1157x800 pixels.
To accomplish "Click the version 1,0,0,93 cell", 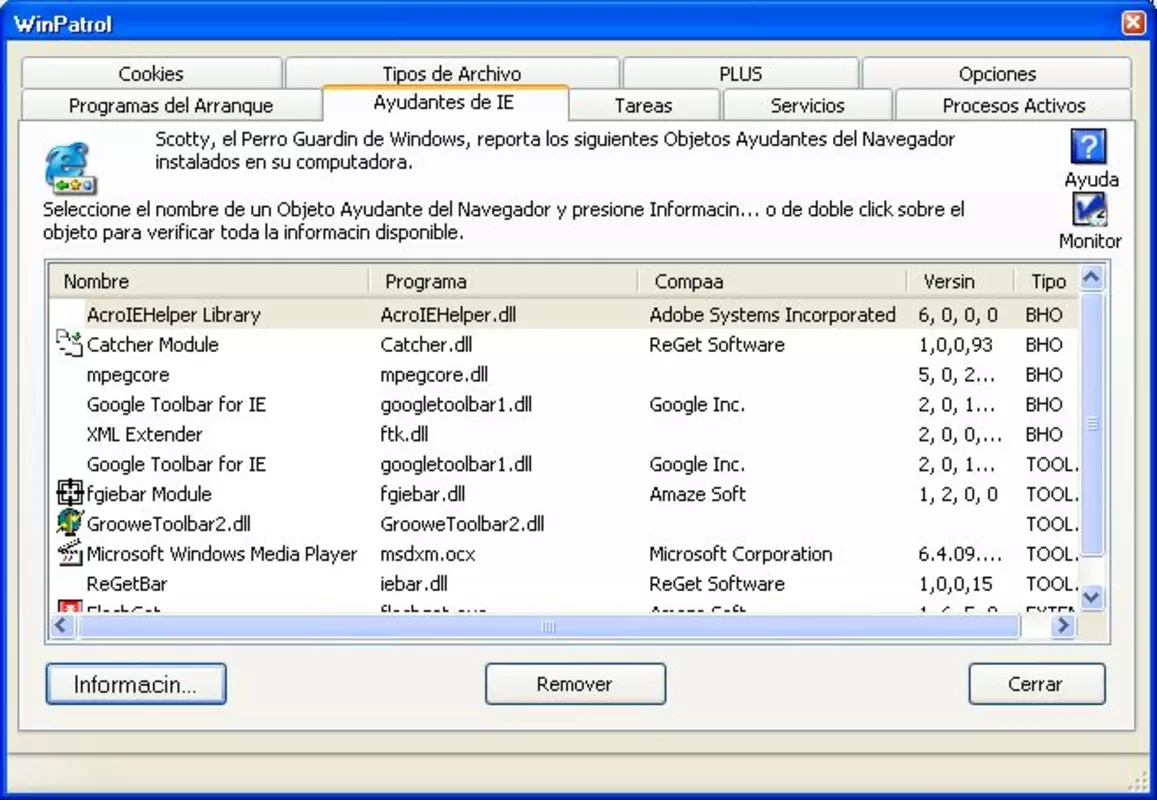I will pyautogui.click(x=955, y=344).
